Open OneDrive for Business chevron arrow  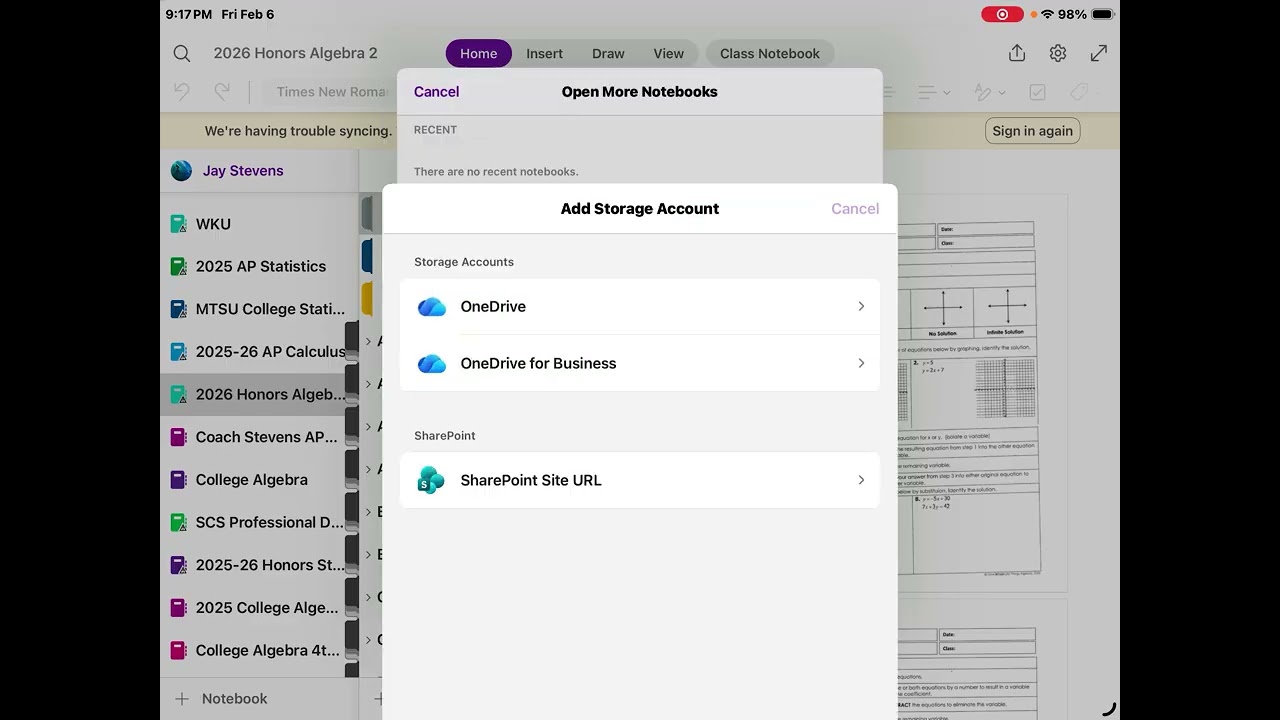861,364
